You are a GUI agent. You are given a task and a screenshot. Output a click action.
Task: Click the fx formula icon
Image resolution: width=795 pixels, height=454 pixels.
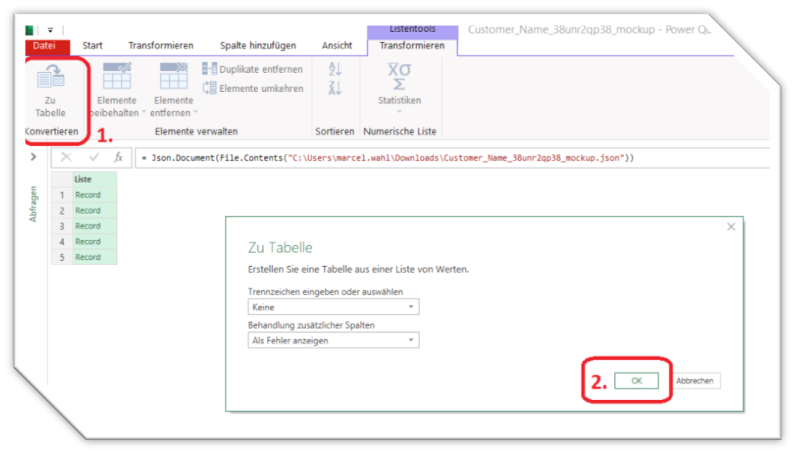pyautogui.click(x=118, y=158)
